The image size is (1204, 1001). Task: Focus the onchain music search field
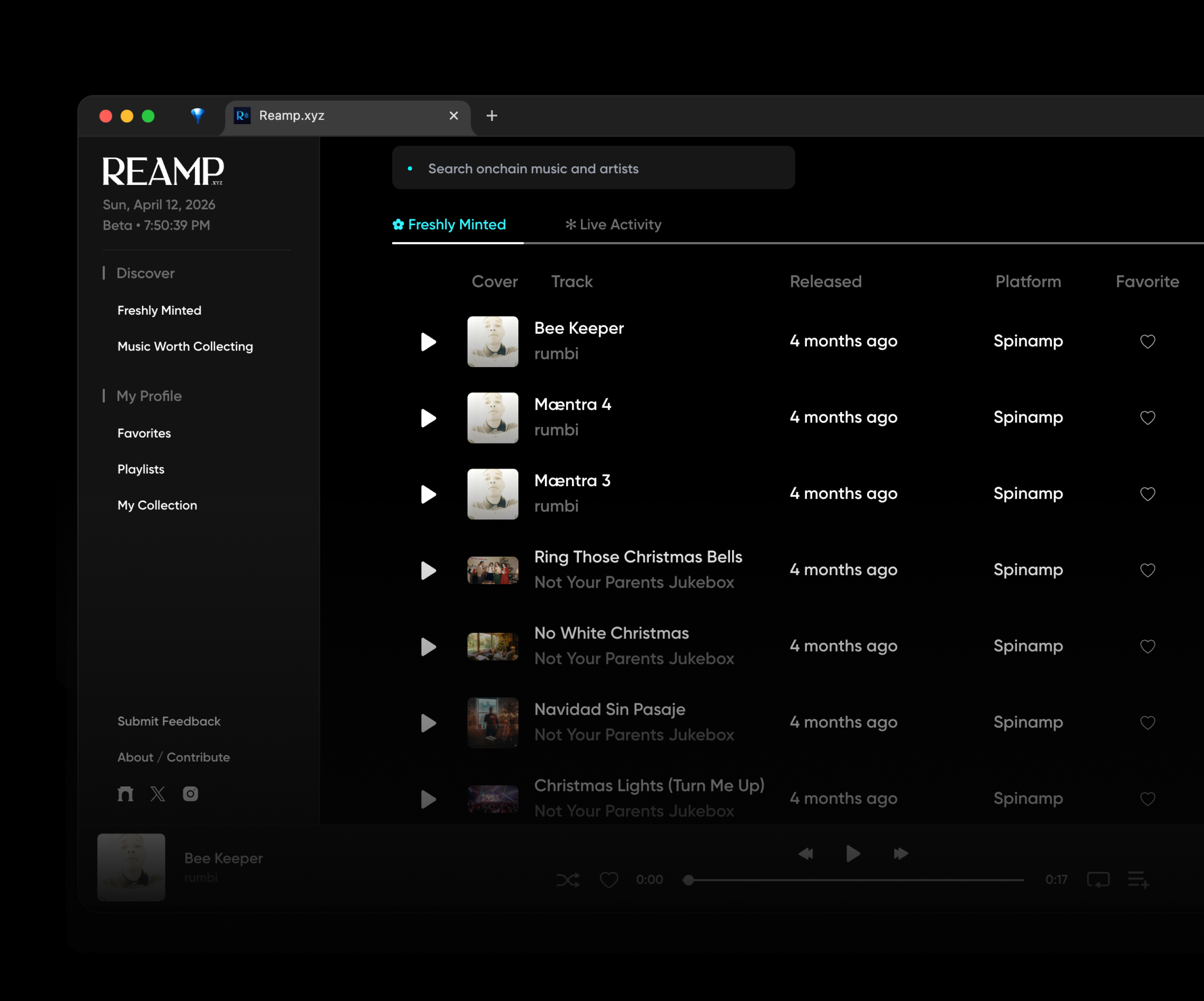pos(594,168)
